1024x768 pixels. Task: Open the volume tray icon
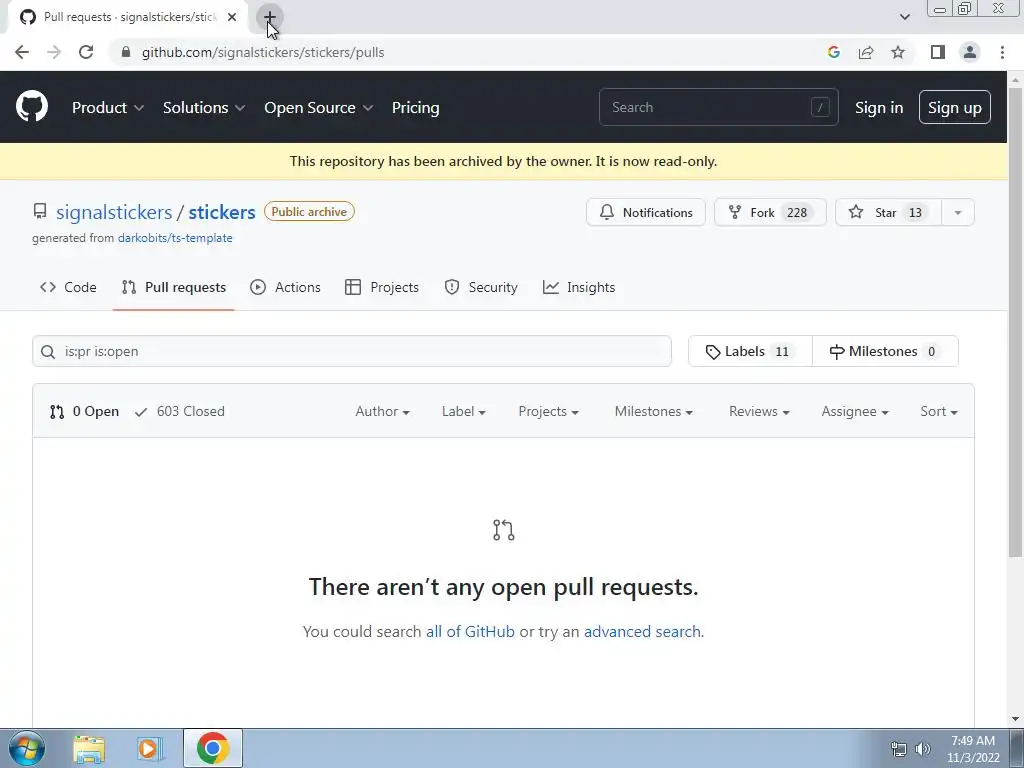point(923,749)
